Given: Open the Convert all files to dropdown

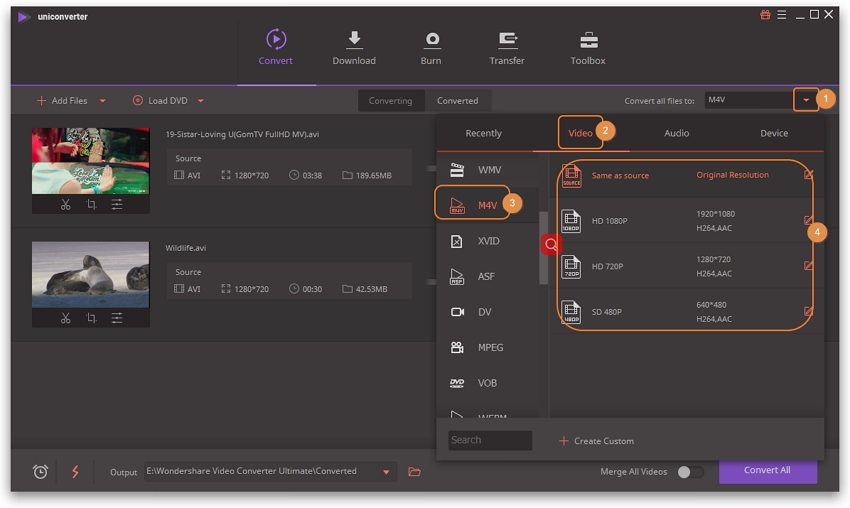Looking at the screenshot, I should [806, 100].
